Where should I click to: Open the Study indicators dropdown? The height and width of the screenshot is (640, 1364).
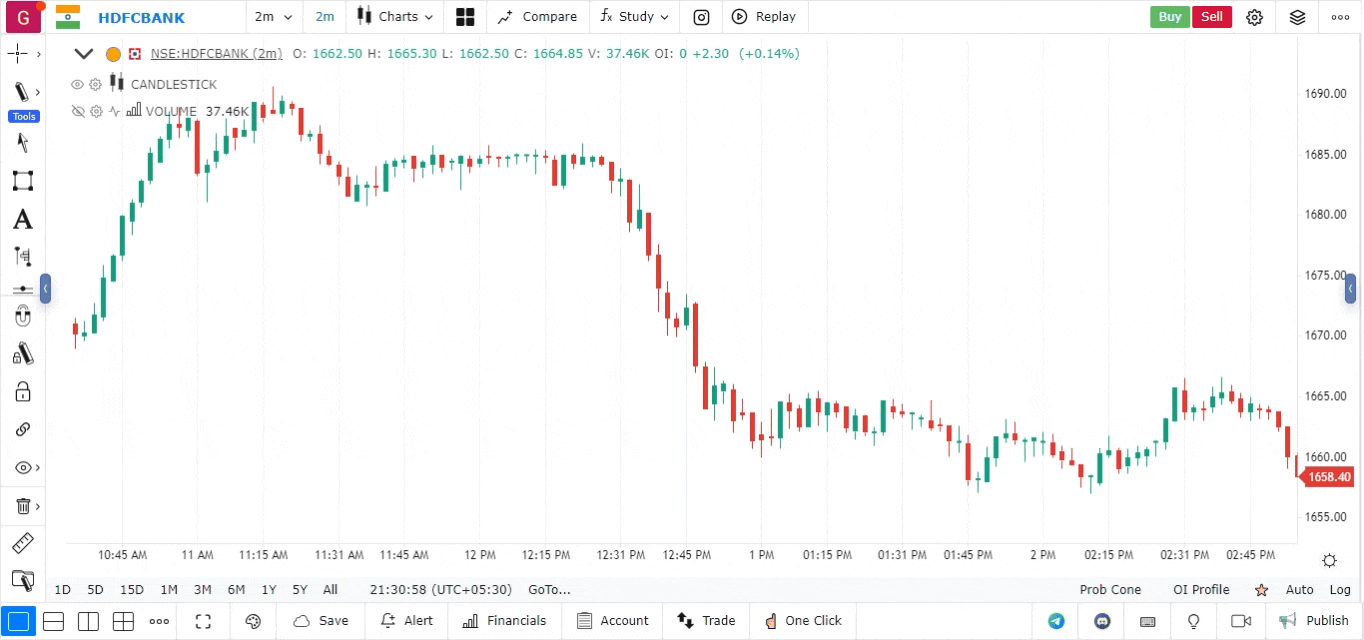tap(635, 17)
